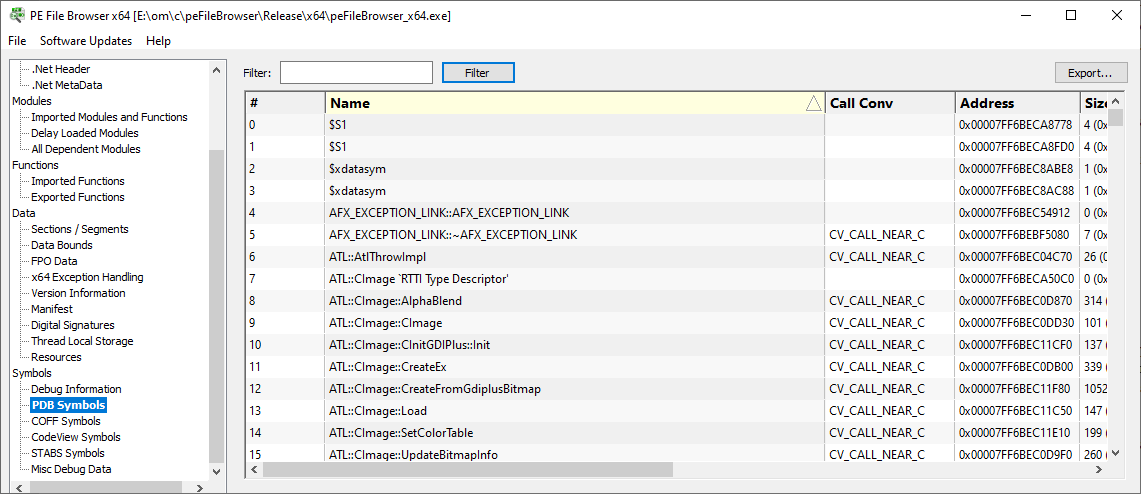Click the PE File Browser app icon
The height and width of the screenshot is (494, 1141).
tap(16, 16)
